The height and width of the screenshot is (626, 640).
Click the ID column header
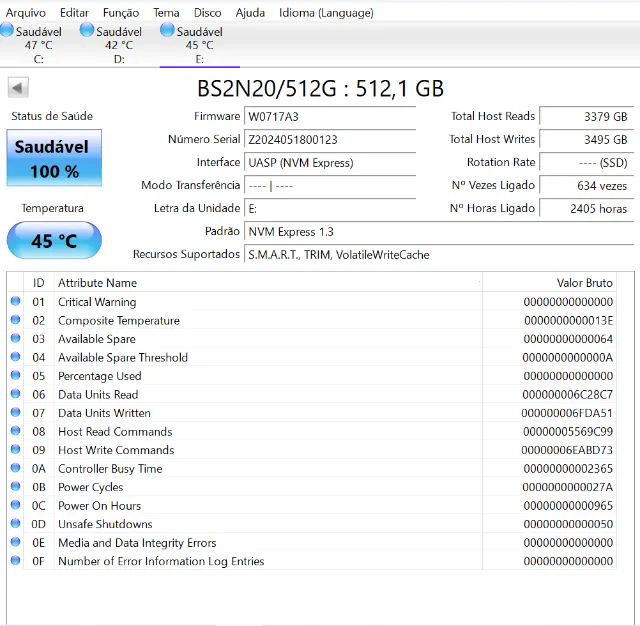click(x=39, y=283)
